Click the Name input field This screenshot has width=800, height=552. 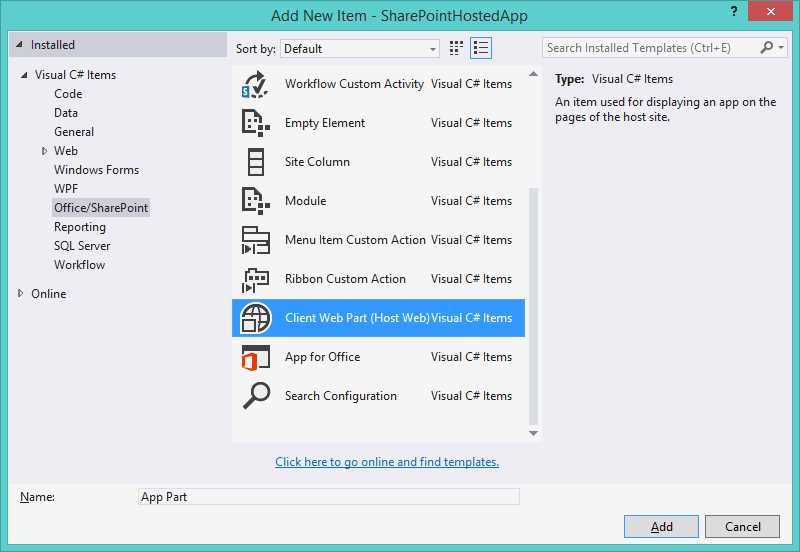coord(329,497)
